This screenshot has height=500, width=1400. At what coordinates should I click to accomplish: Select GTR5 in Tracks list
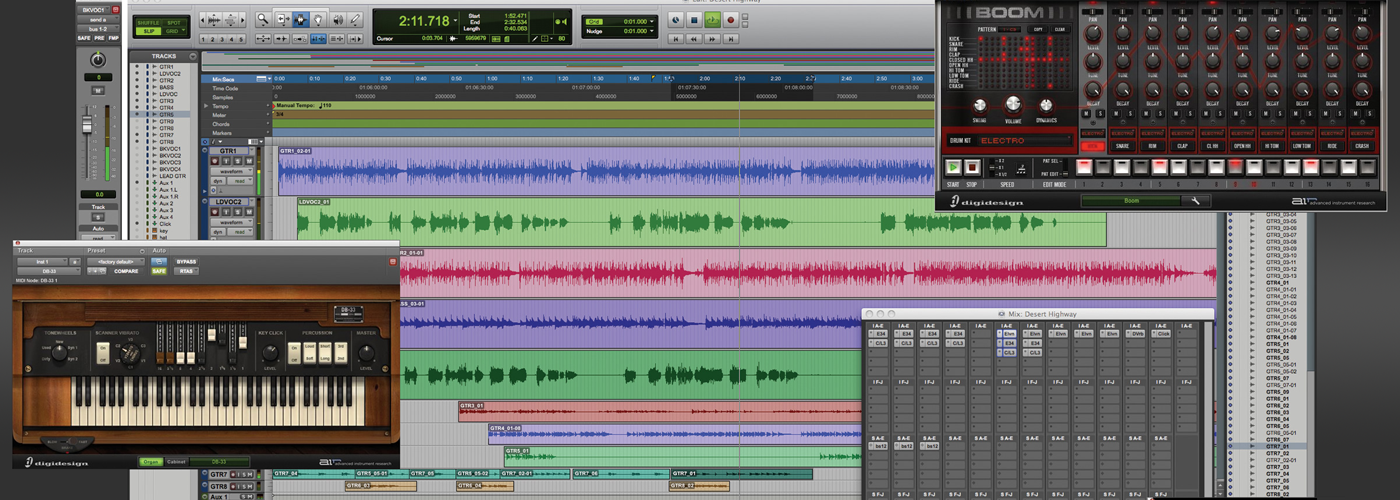click(166, 115)
